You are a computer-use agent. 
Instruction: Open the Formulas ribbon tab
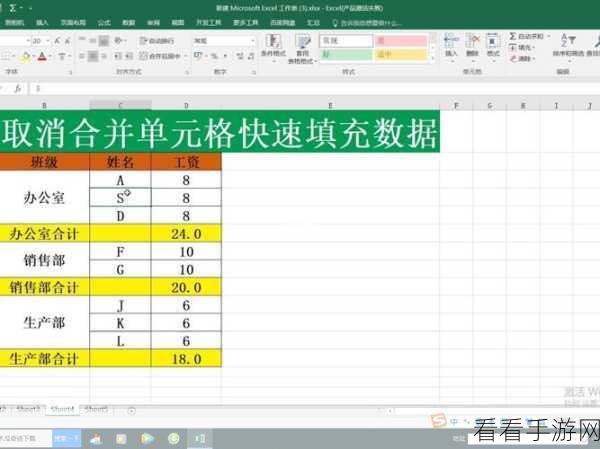(104, 23)
